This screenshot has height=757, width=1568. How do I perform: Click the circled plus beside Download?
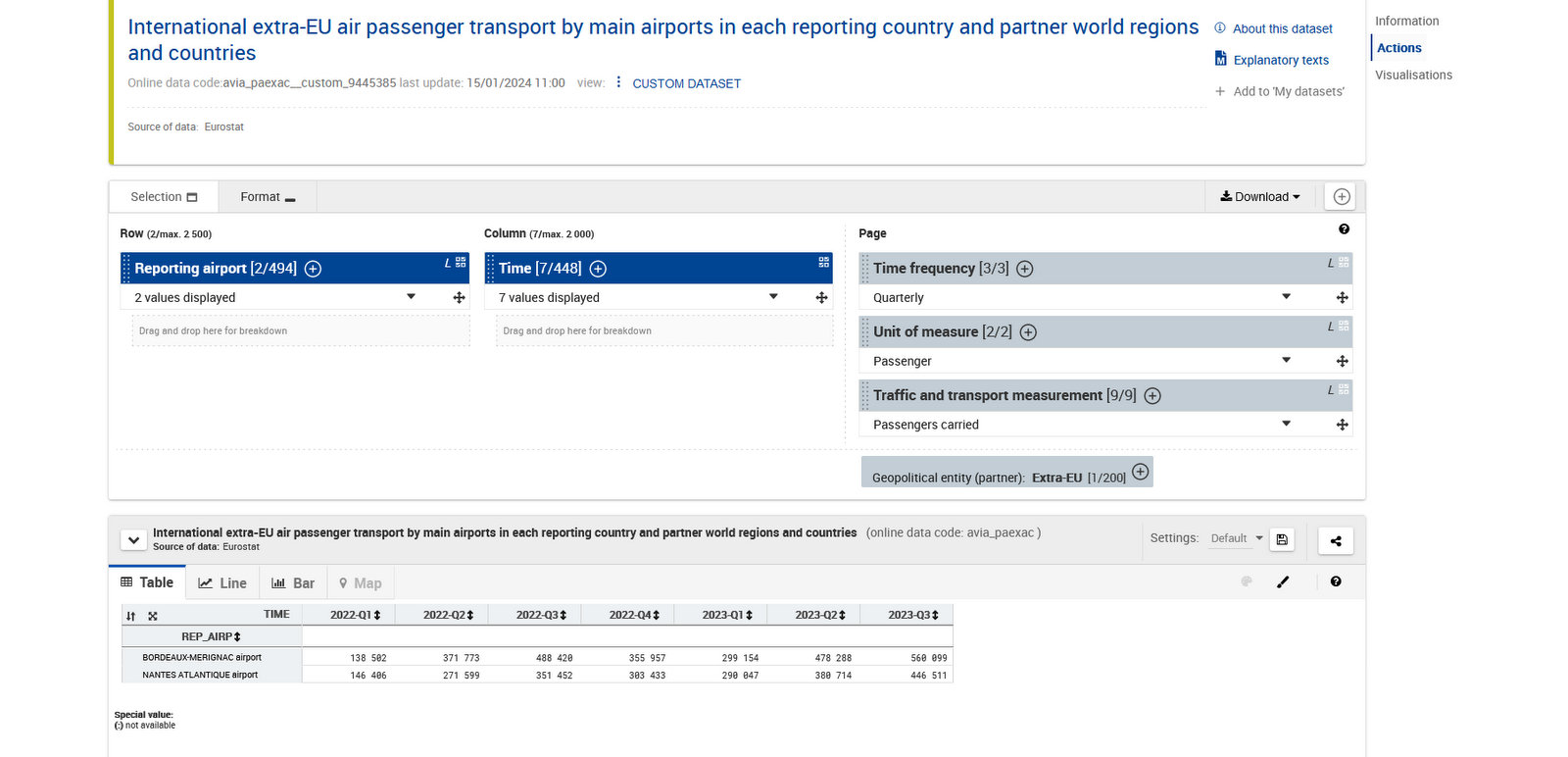[x=1342, y=196]
